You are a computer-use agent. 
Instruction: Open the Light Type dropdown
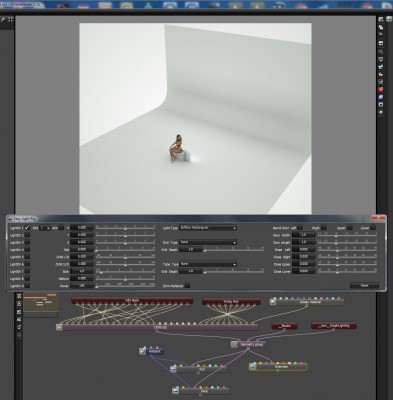click(x=208, y=228)
